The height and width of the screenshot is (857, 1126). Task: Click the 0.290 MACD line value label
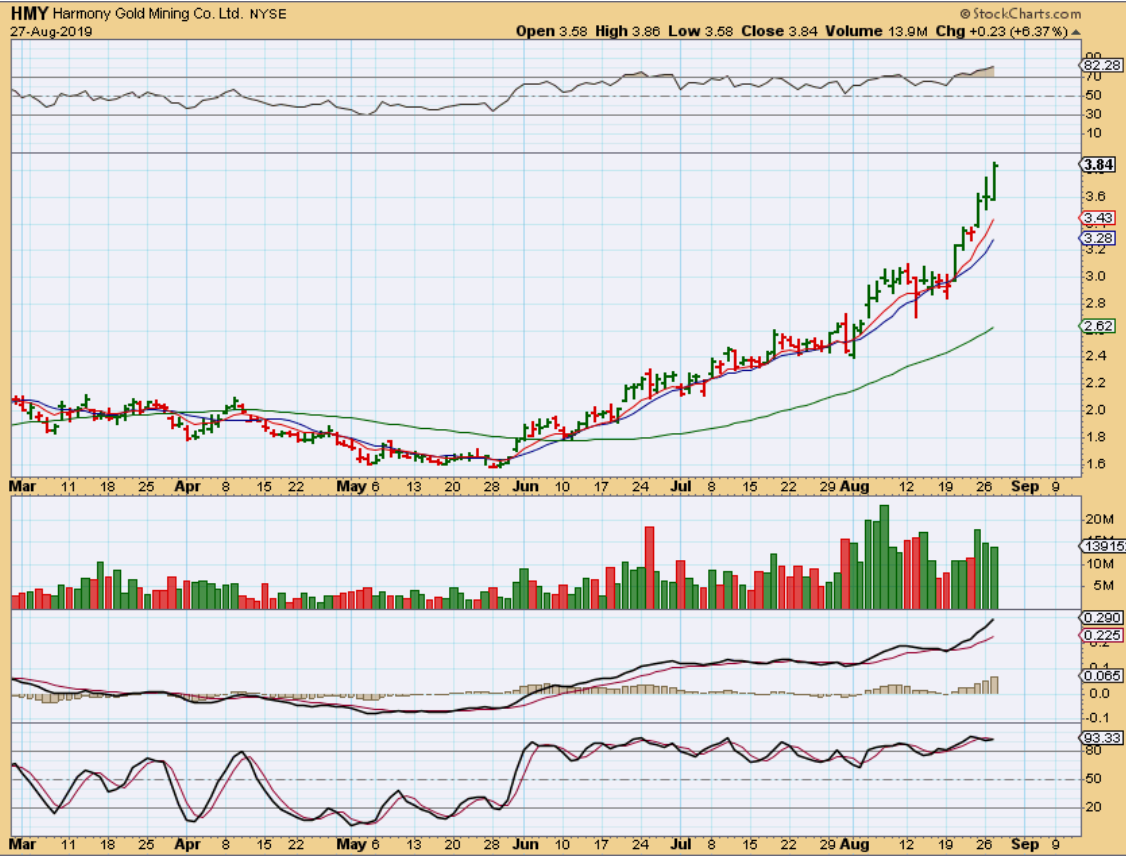click(x=1099, y=618)
